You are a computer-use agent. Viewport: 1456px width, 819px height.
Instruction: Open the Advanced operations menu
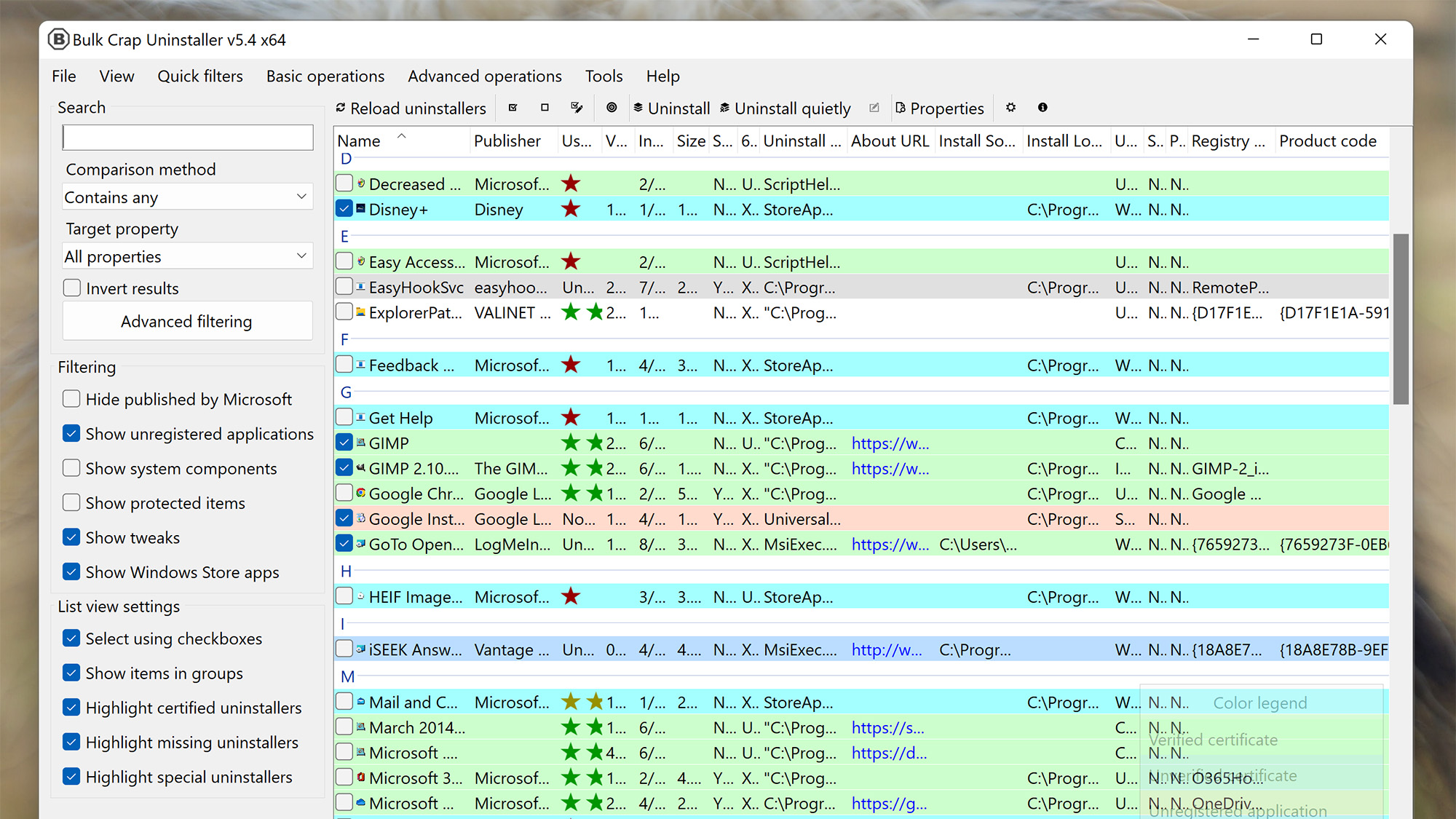pos(484,76)
